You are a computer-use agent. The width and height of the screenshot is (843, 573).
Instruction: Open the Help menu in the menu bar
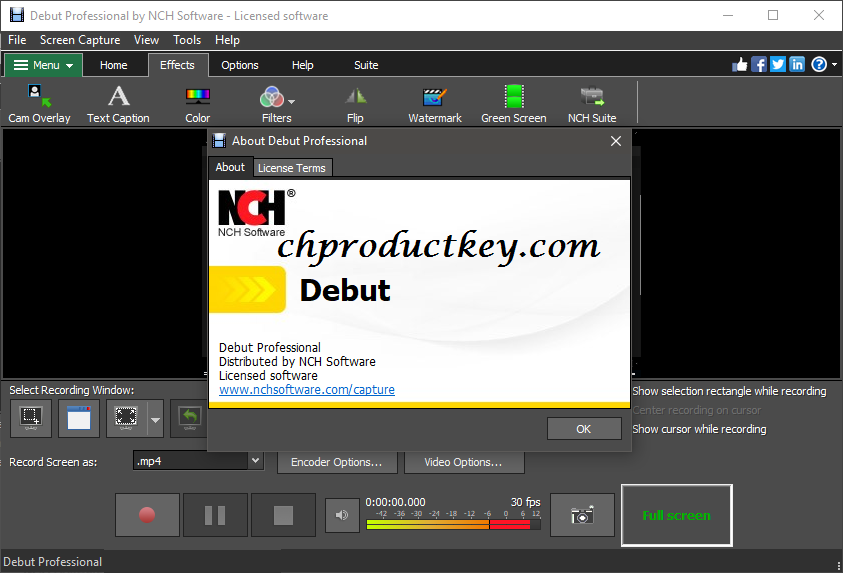pos(227,40)
